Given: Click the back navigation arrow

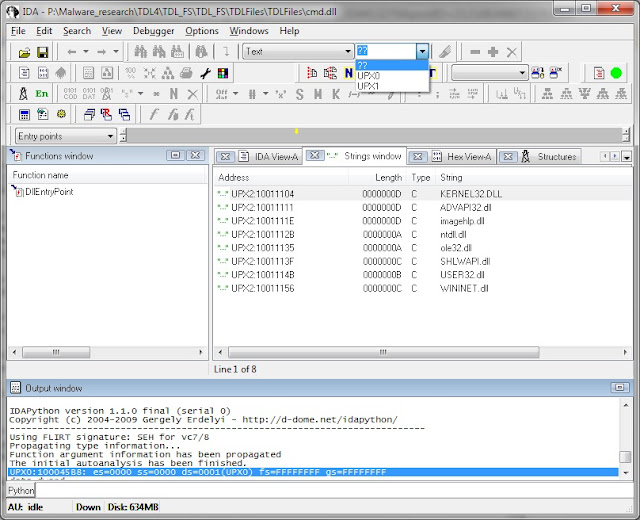Looking at the screenshot, I should coord(72,52).
